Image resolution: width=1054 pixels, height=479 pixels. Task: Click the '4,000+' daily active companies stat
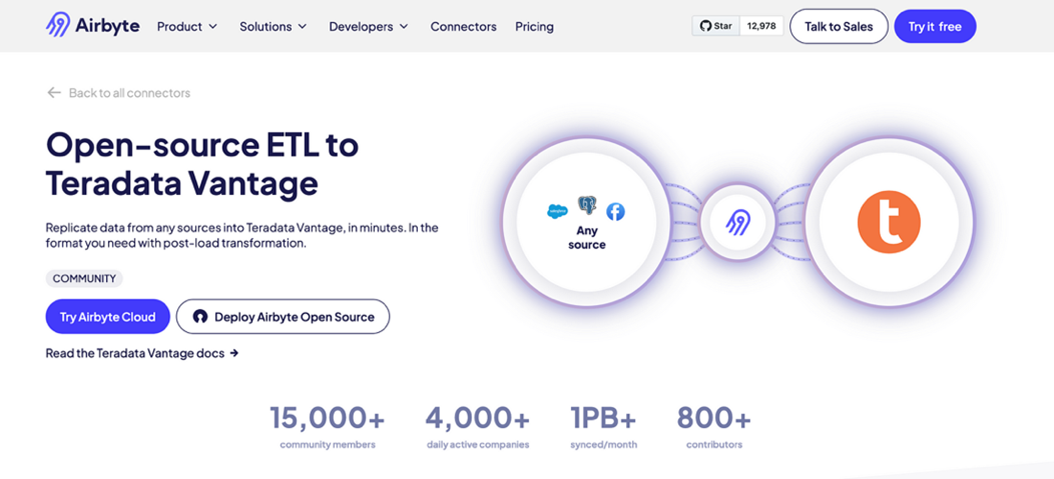pos(478,418)
